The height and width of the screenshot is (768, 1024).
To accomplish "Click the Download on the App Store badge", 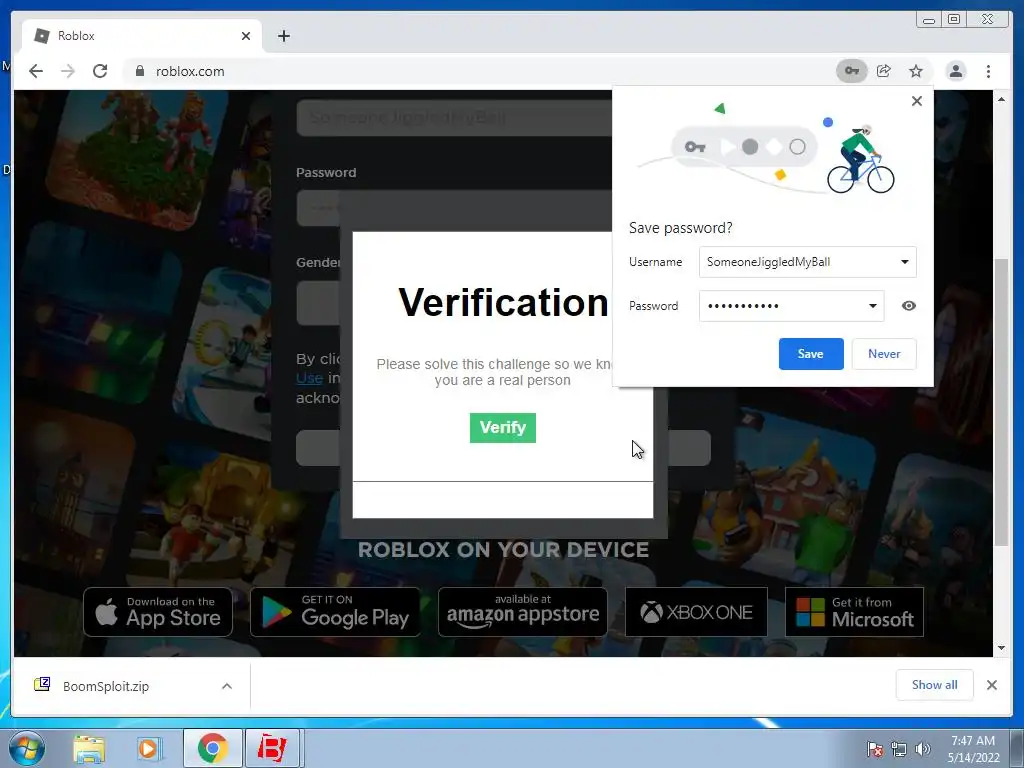I will (x=158, y=612).
